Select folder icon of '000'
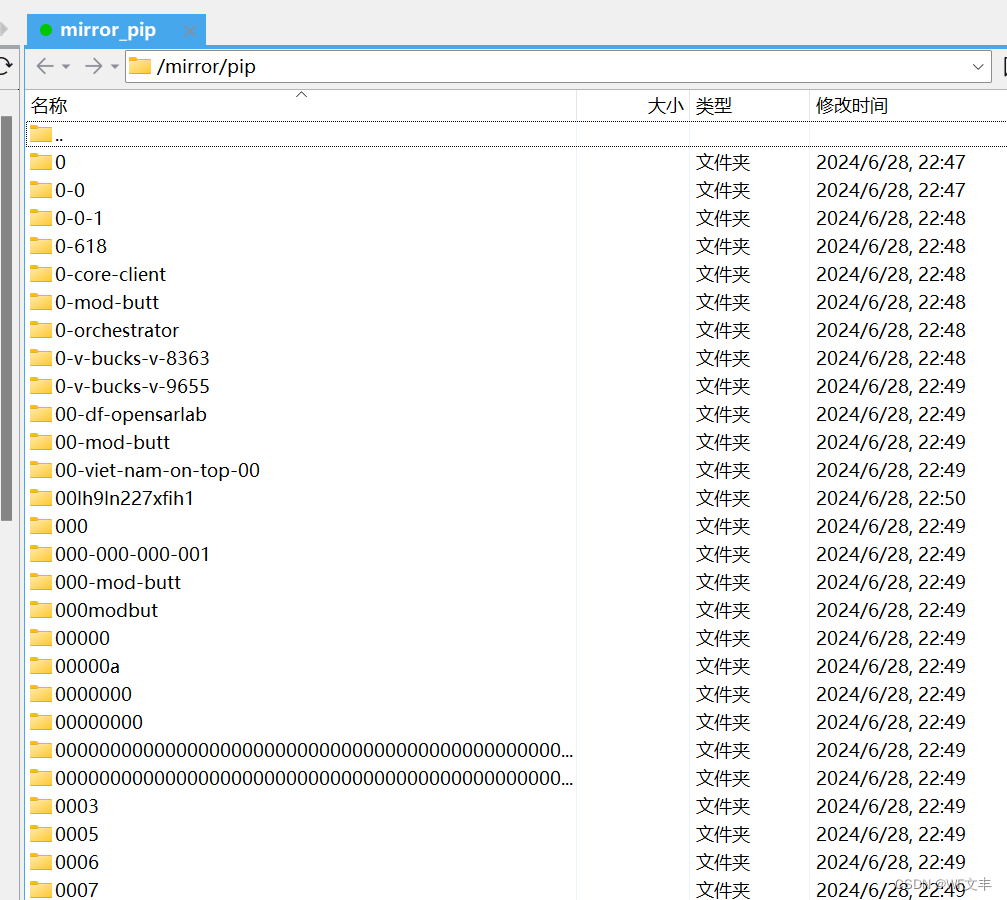The image size is (1007, 900). (40, 525)
